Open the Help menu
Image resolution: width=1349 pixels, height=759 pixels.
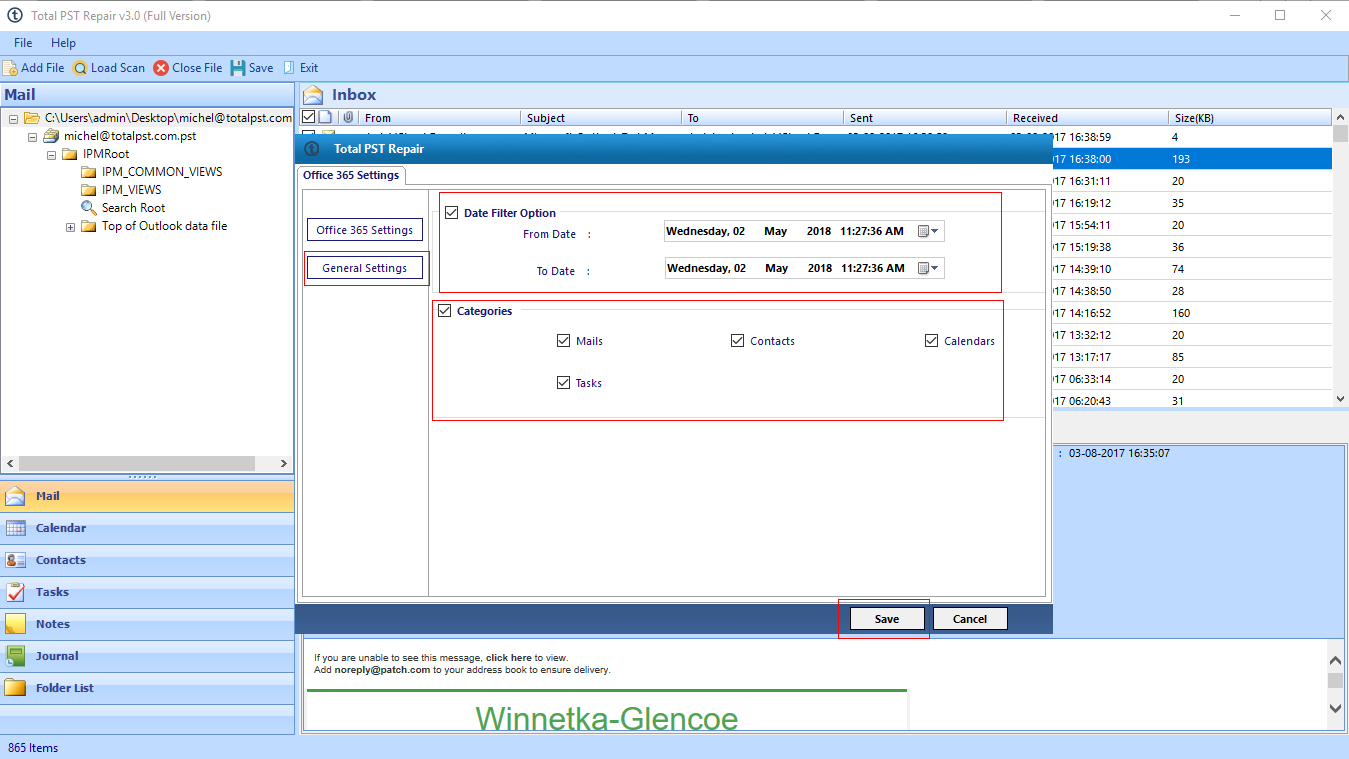point(63,43)
